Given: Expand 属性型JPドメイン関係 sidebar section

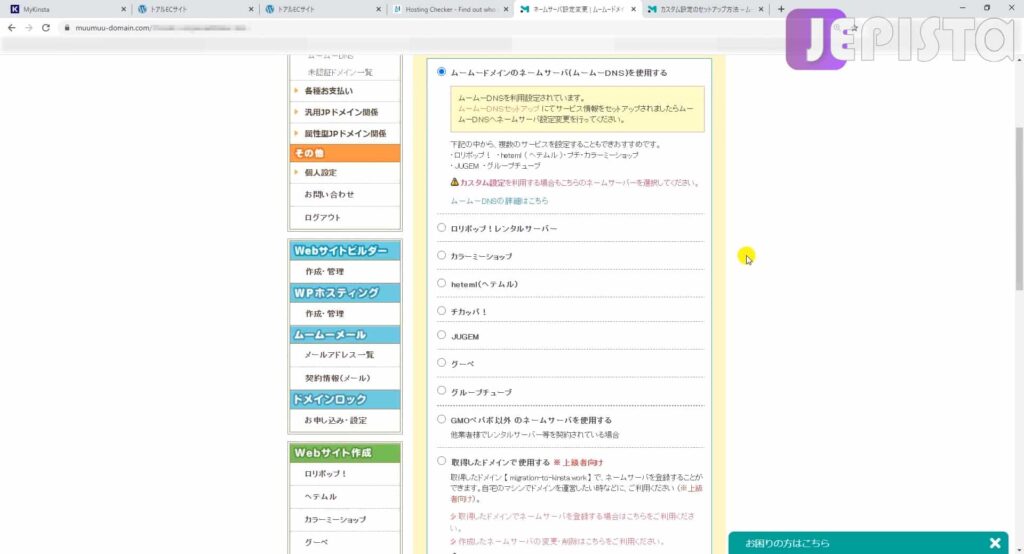Looking at the screenshot, I should coord(345,133).
